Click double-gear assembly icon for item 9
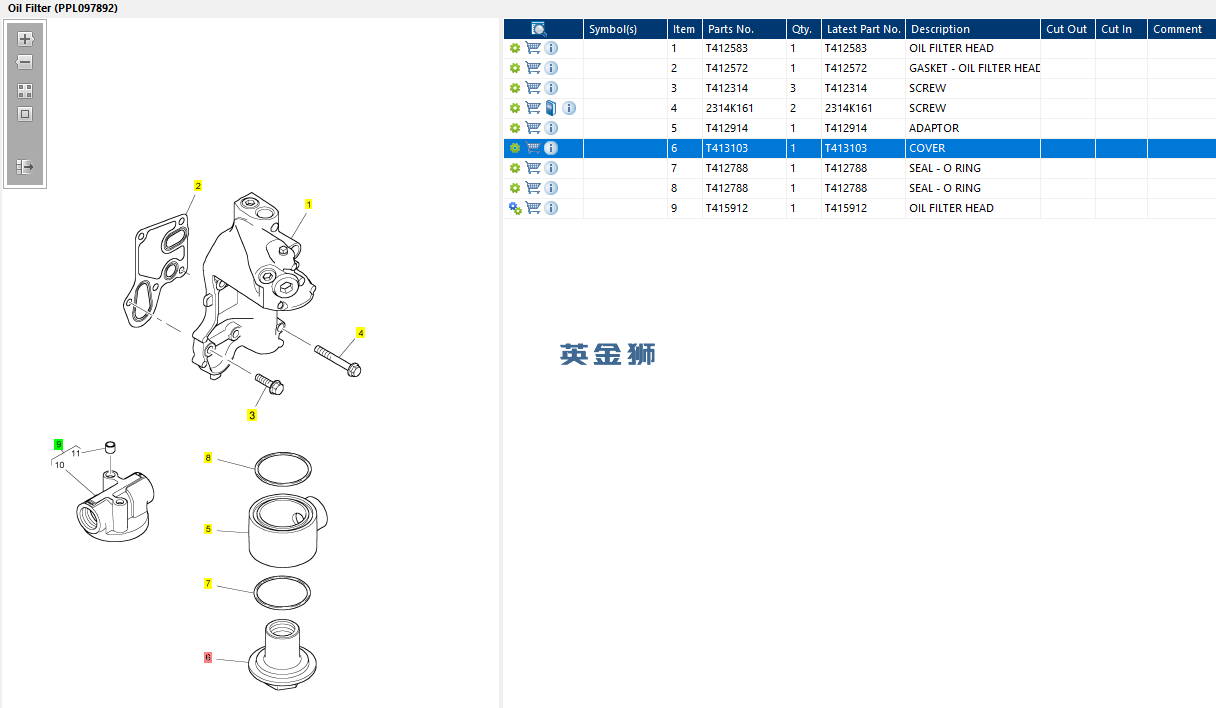 coord(515,208)
